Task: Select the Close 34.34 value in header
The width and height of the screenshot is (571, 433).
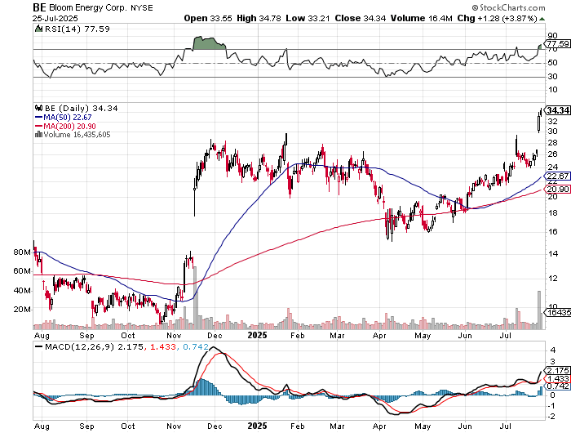Action: point(360,18)
